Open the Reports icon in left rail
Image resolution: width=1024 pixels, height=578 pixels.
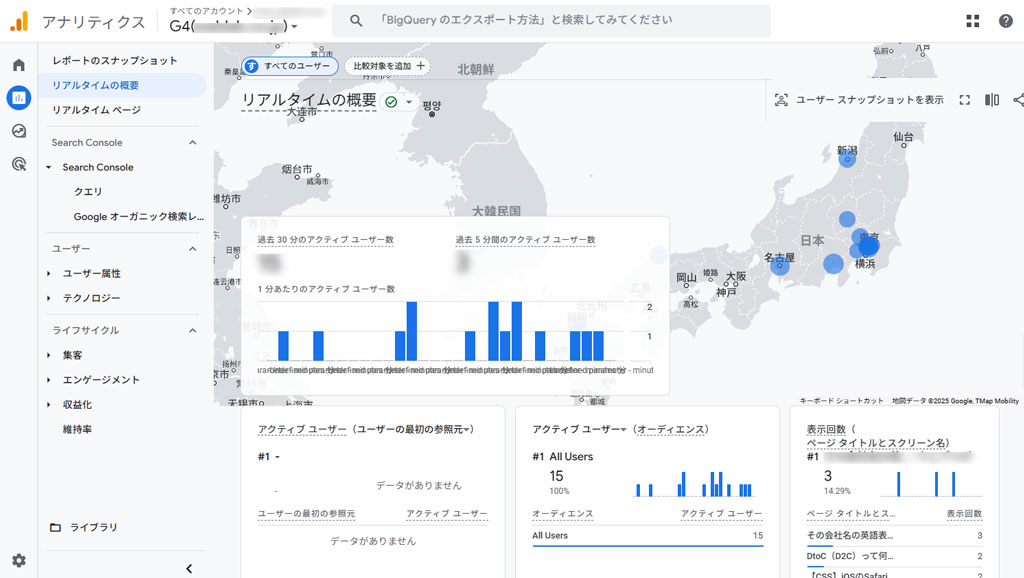(19, 98)
